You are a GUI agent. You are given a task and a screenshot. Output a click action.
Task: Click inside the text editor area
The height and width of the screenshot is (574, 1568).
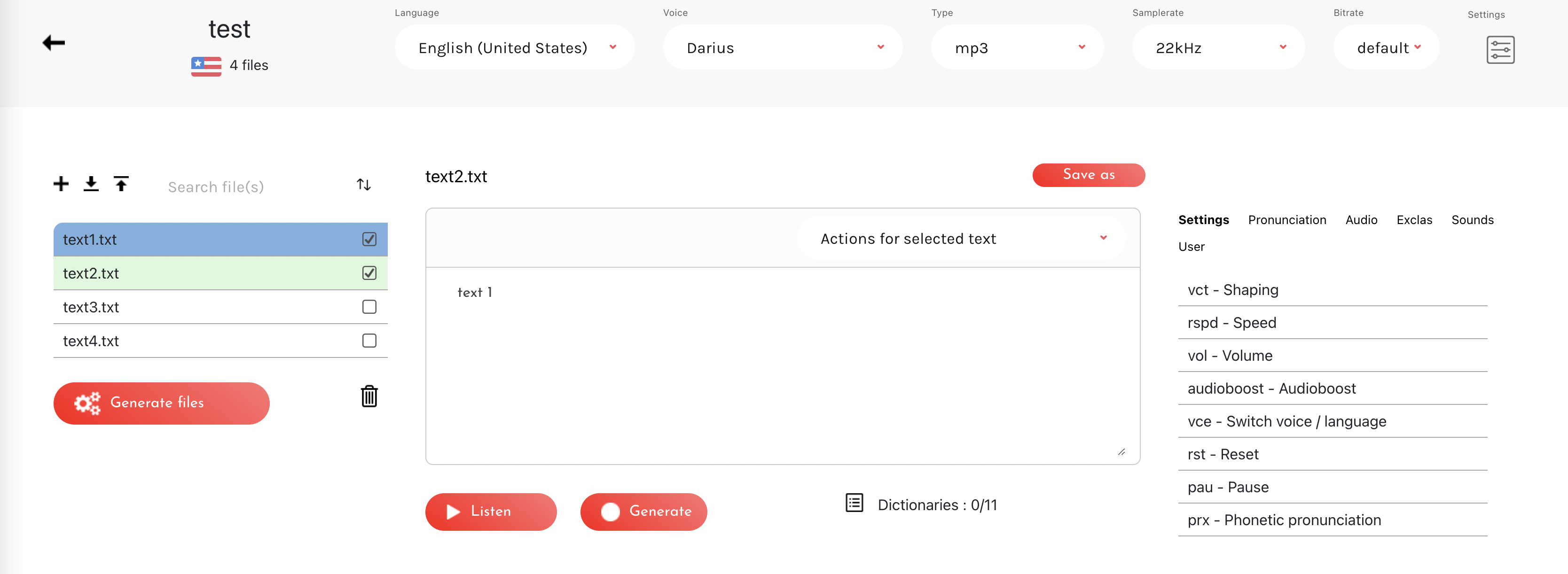tap(782, 365)
